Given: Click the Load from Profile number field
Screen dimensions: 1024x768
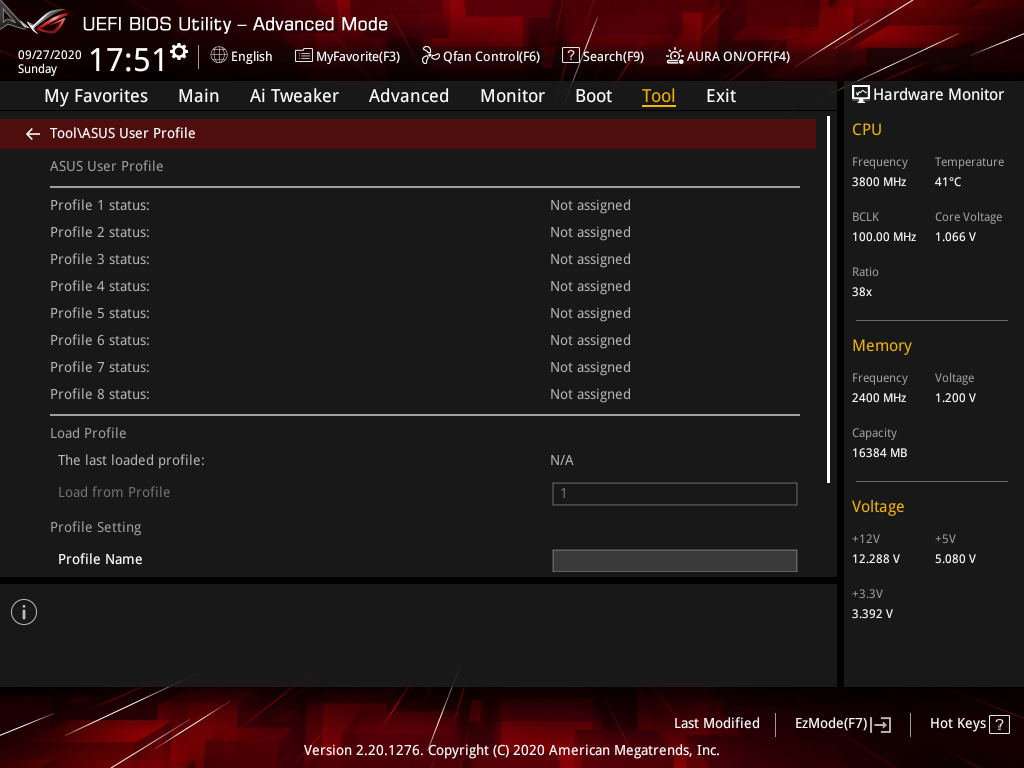Looking at the screenshot, I should 675,494.
